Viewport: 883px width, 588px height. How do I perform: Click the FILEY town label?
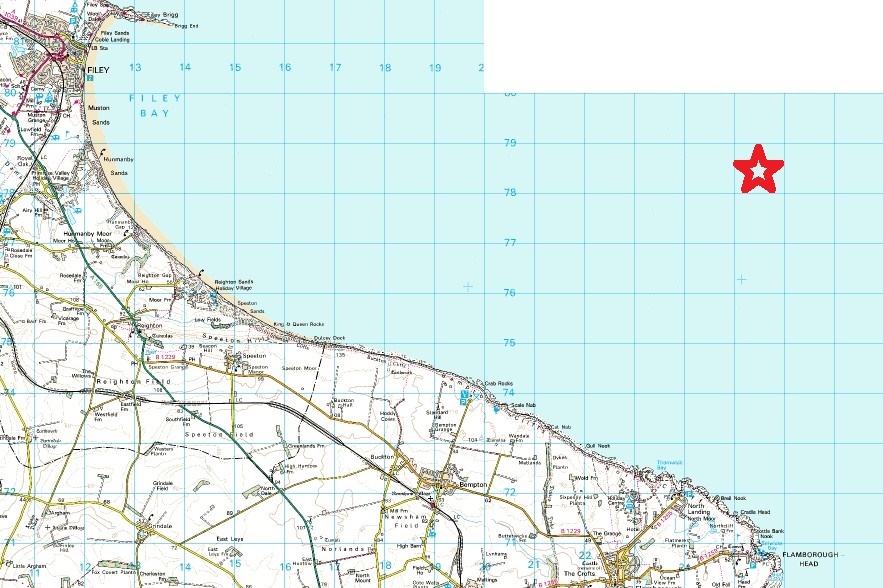click(98, 70)
